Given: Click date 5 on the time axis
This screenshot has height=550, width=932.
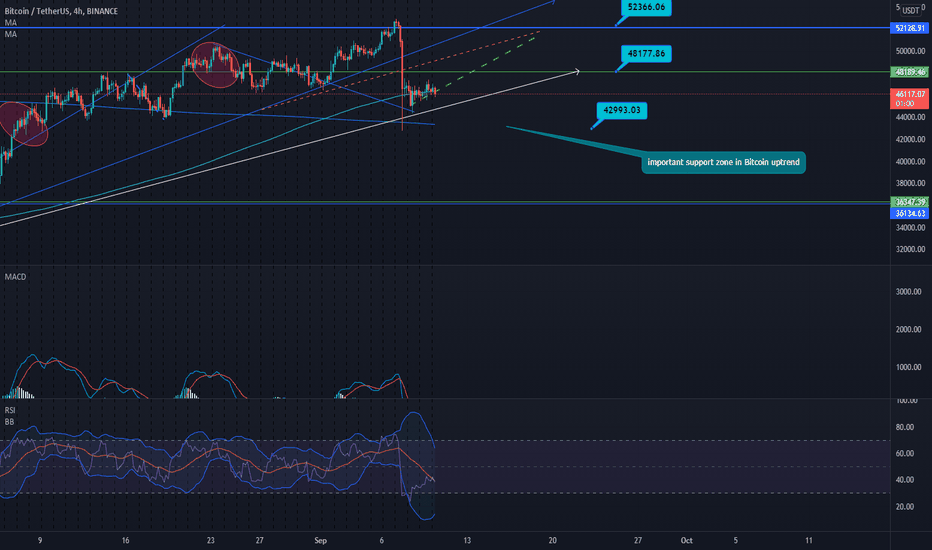Looking at the screenshot, I should 735,540.
